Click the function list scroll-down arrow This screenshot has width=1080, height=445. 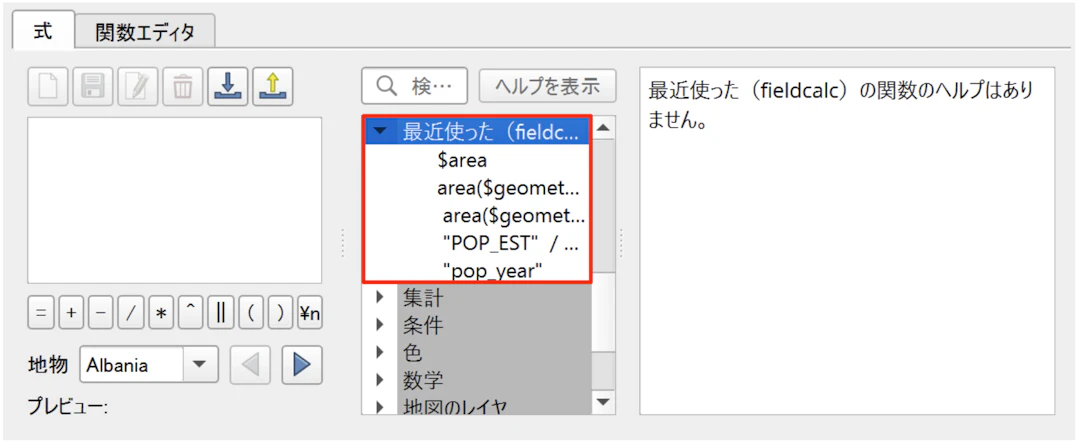603,402
